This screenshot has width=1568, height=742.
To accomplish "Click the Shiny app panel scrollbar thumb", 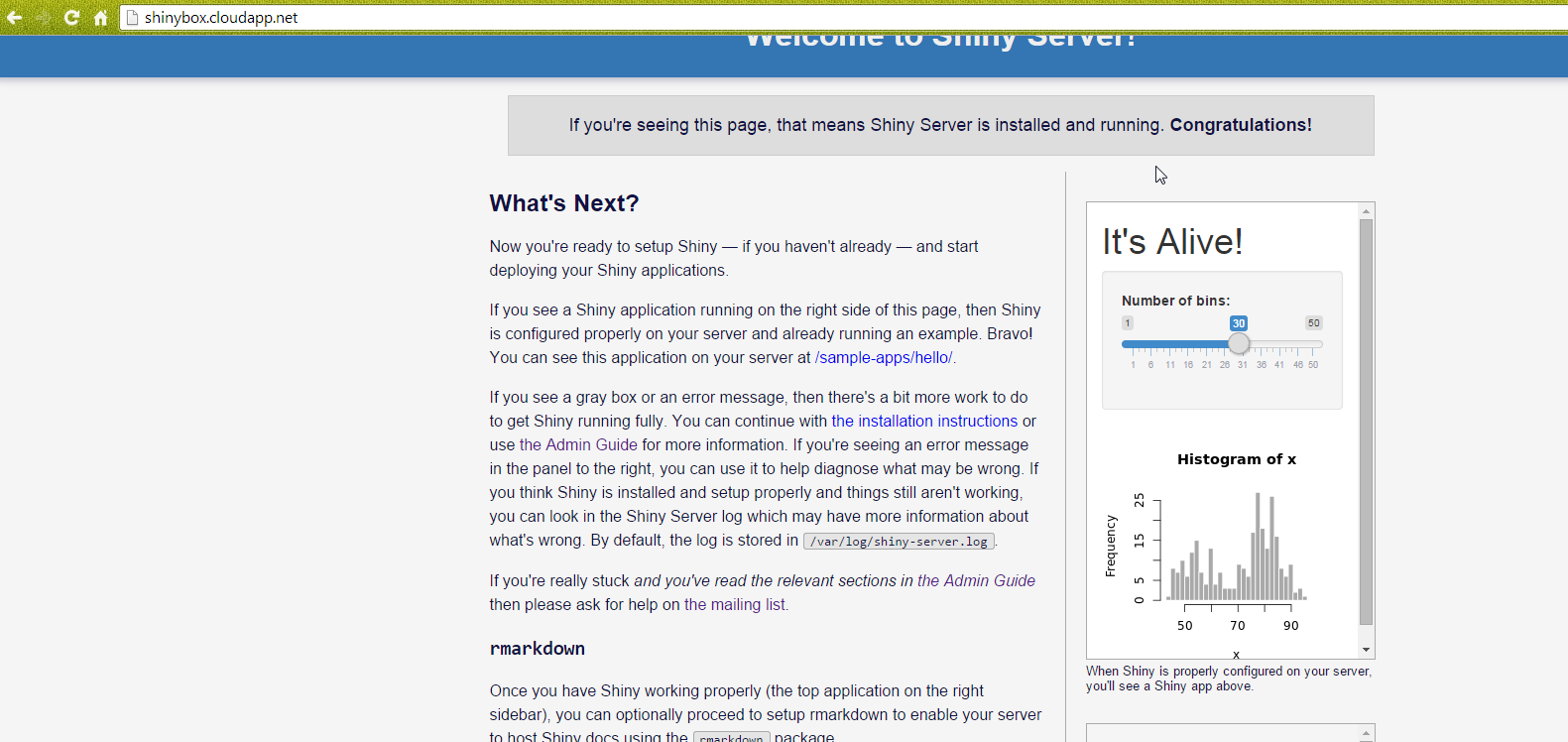I will click(1366, 422).
